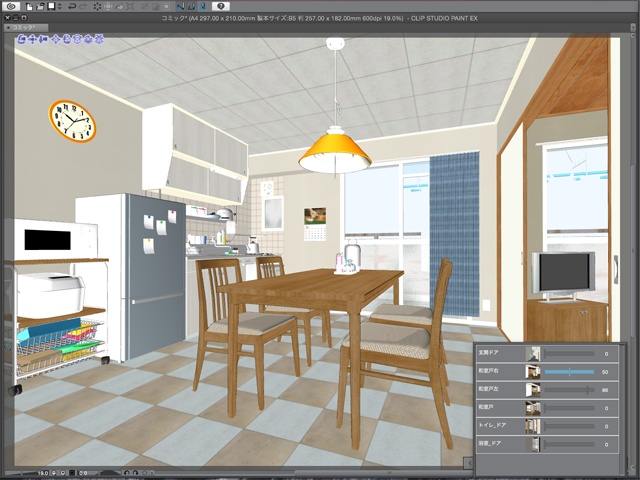Open the CLIP STUDIO support help icon
The image size is (640, 480).
pos(221,6)
